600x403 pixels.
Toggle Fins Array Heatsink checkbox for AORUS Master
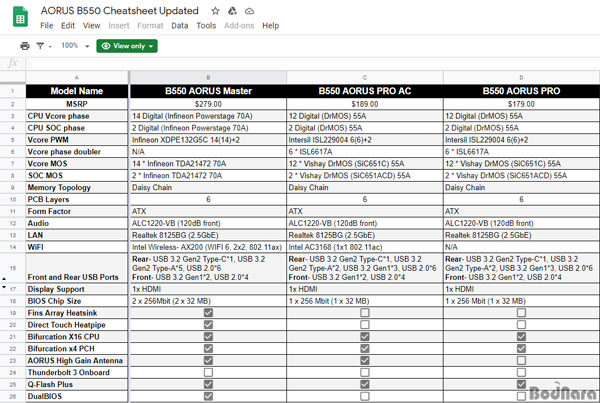pos(208,313)
